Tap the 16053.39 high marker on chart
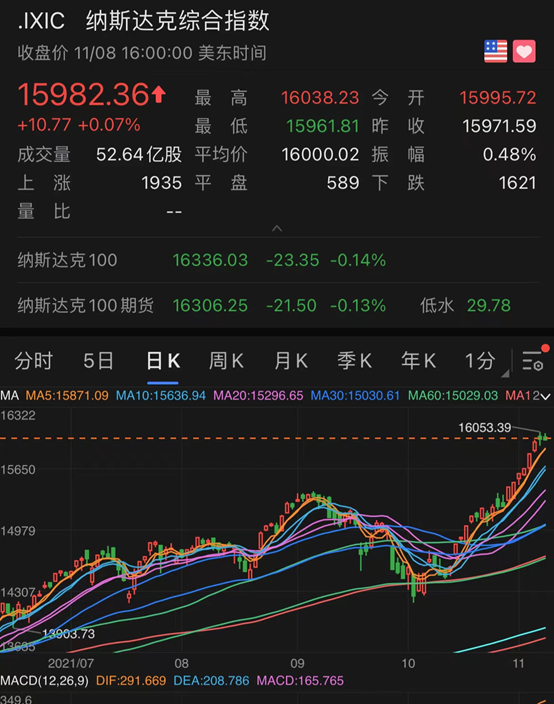 pos(485,428)
